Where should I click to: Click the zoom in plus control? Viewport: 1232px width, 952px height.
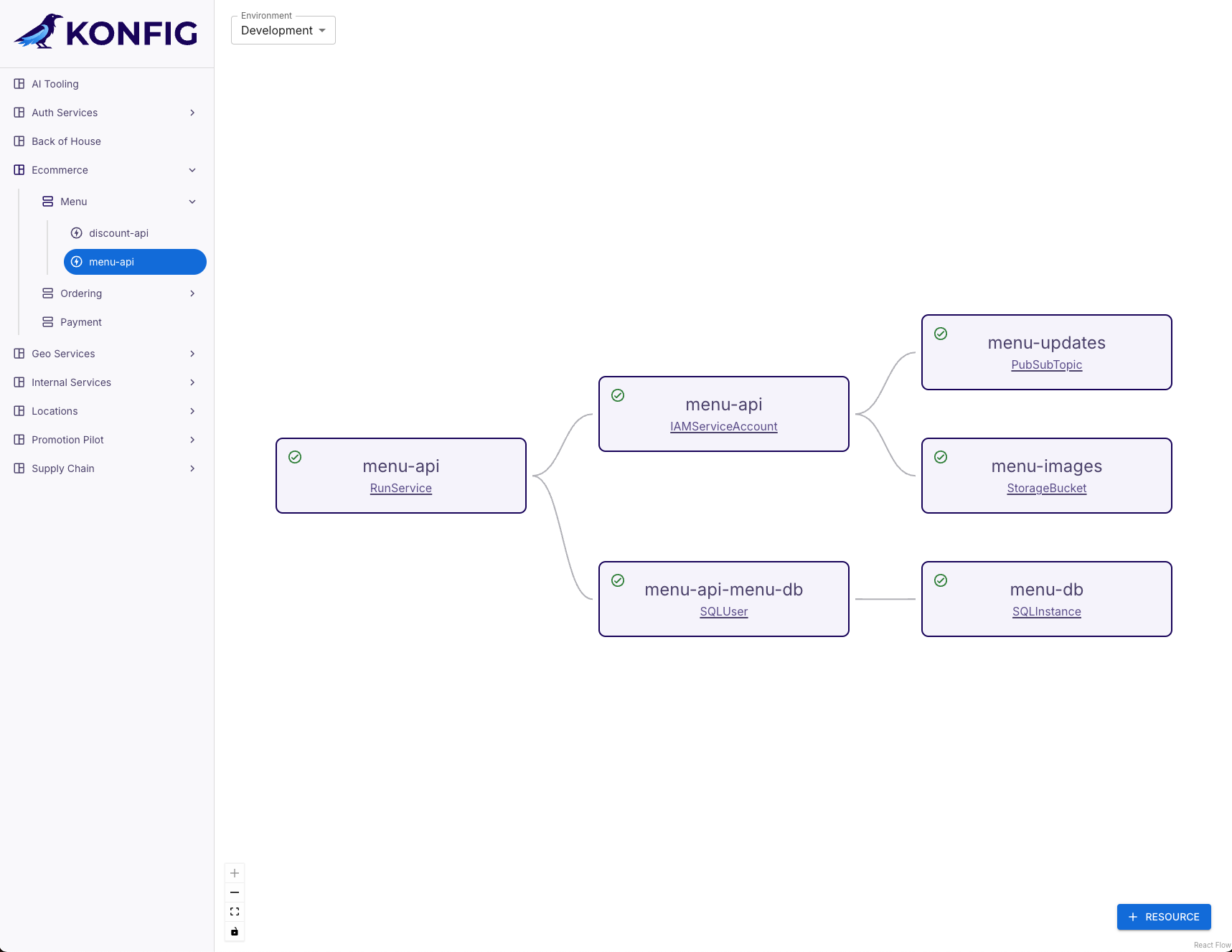pos(235,873)
